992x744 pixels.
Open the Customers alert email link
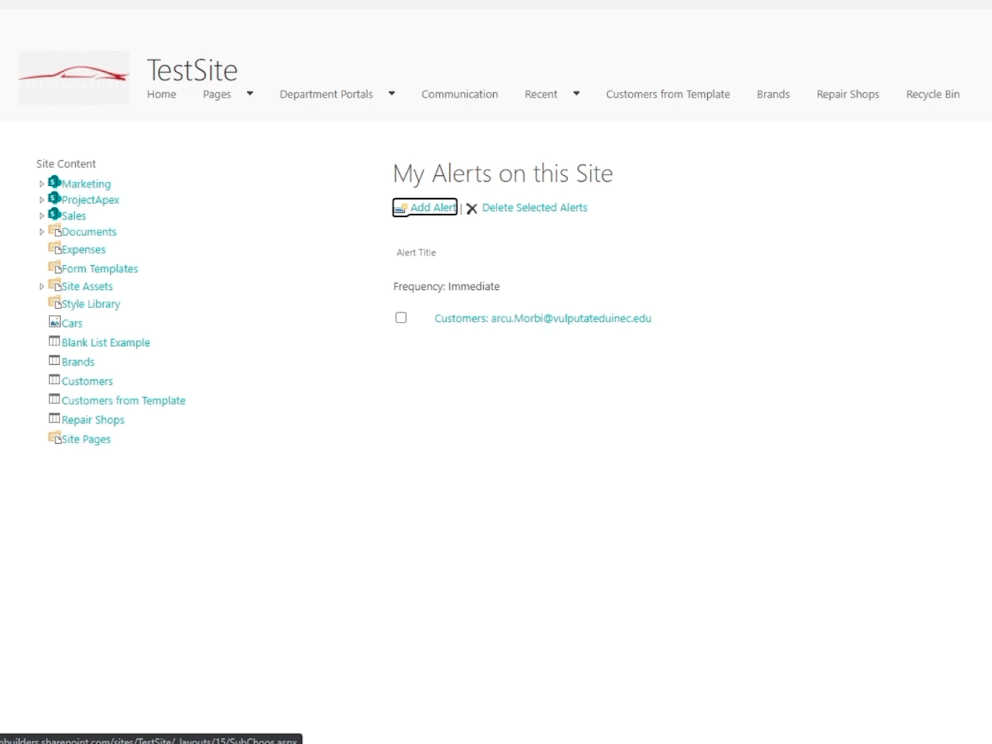click(x=542, y=319)
